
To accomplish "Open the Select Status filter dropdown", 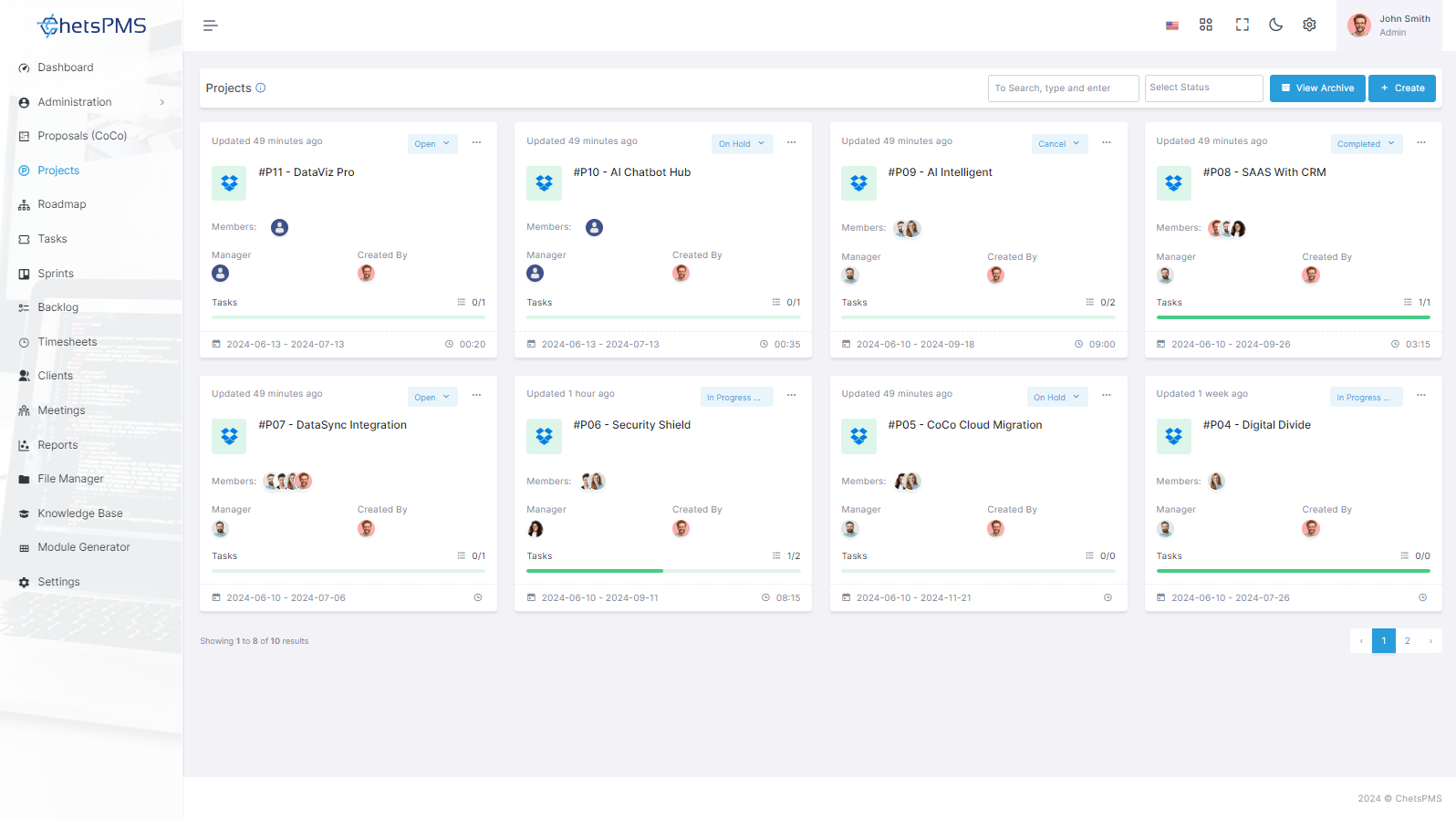I will 1204,88.
